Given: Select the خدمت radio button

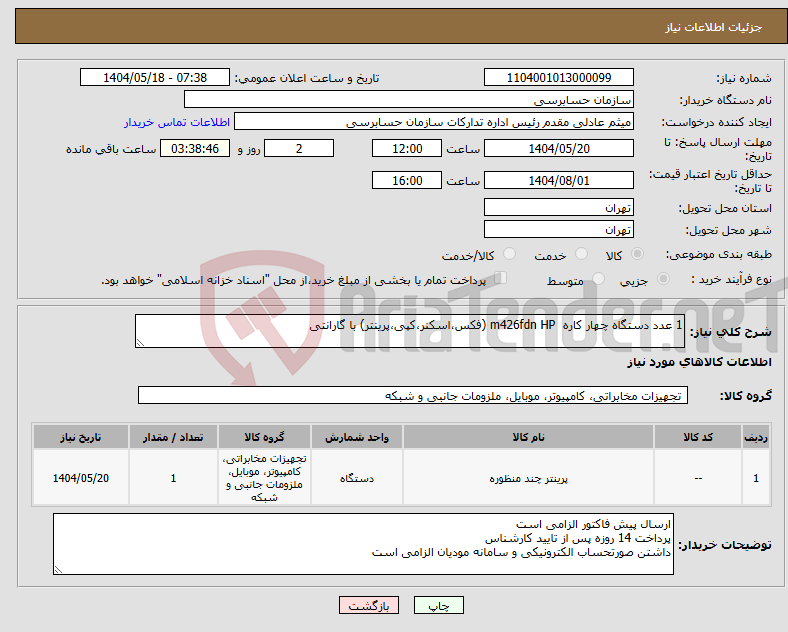Looking at the screenshot, I should pos(581,254).
